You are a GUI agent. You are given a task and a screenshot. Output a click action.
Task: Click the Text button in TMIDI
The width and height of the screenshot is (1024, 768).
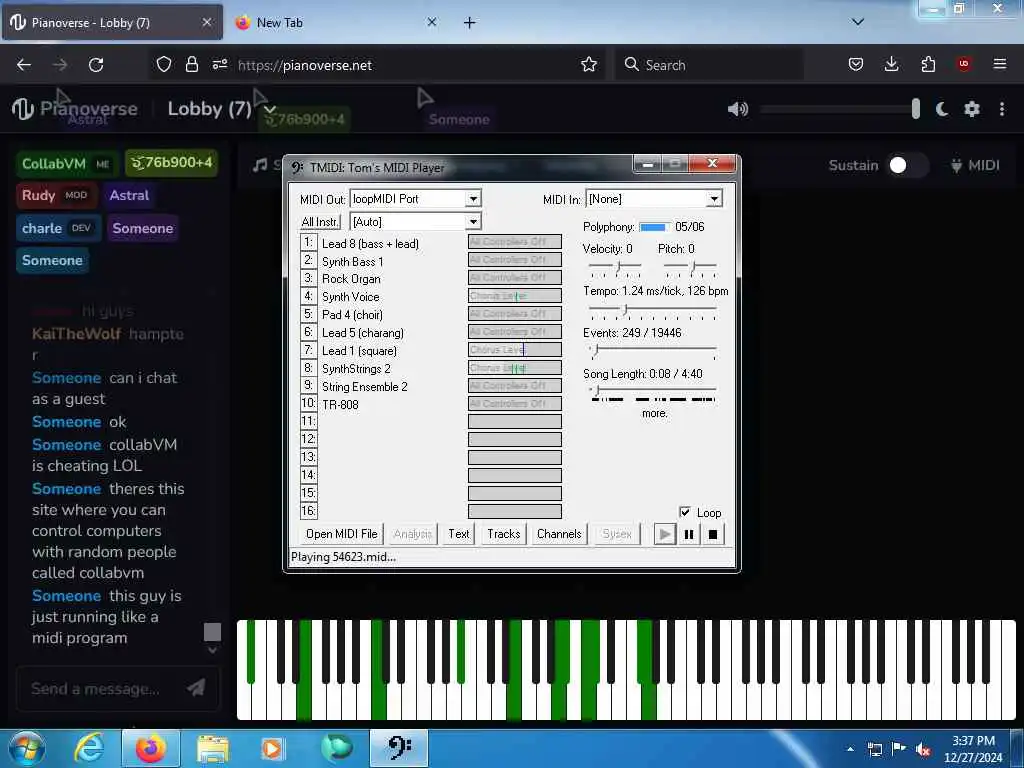458,534
